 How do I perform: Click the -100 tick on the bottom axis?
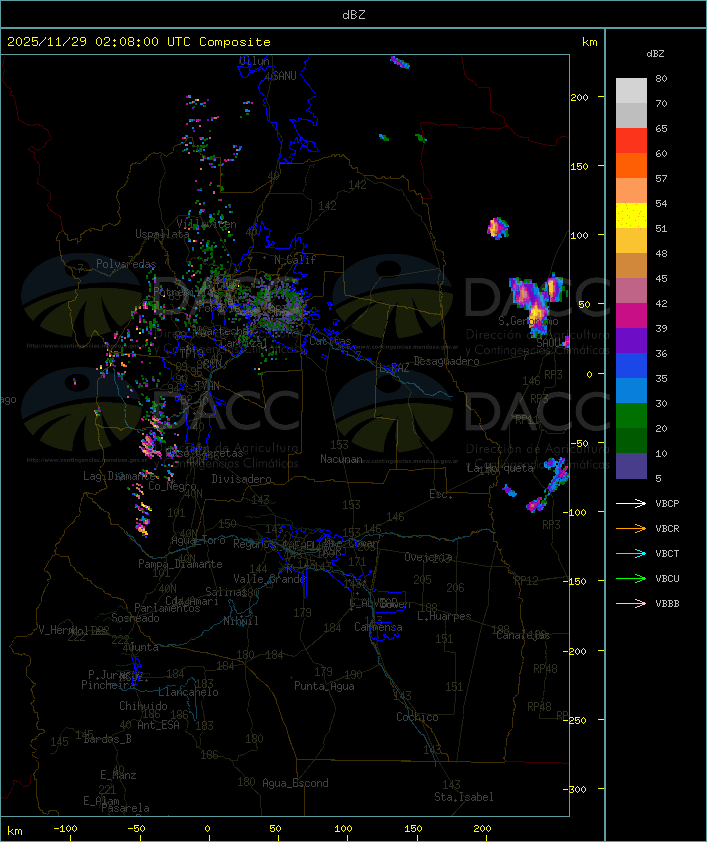pyautogui.click(x=65, y=829)
